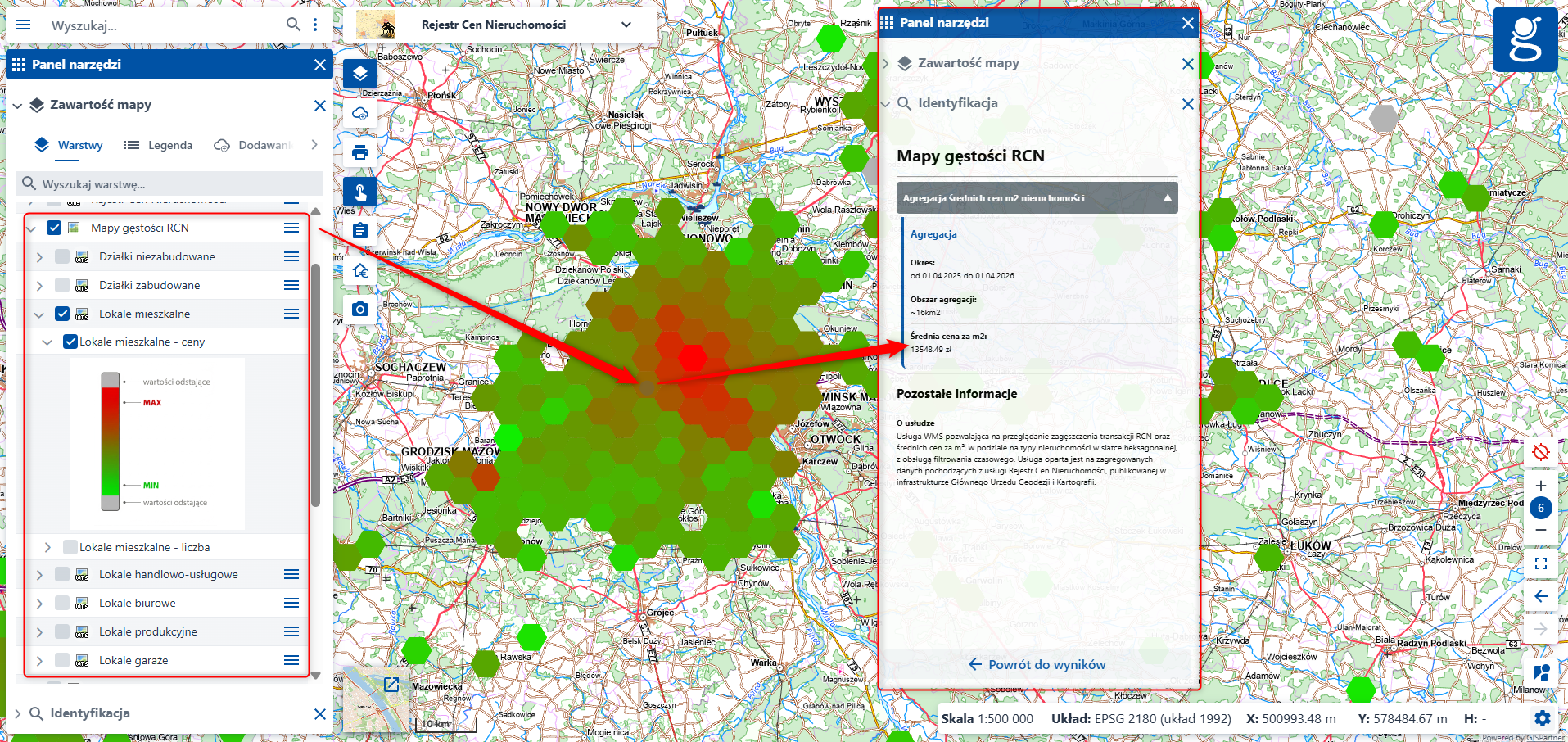The height and width of the screenshot is (742, 1568).
Task: Toggle fullscreen map view
Action: point(1540,563)
